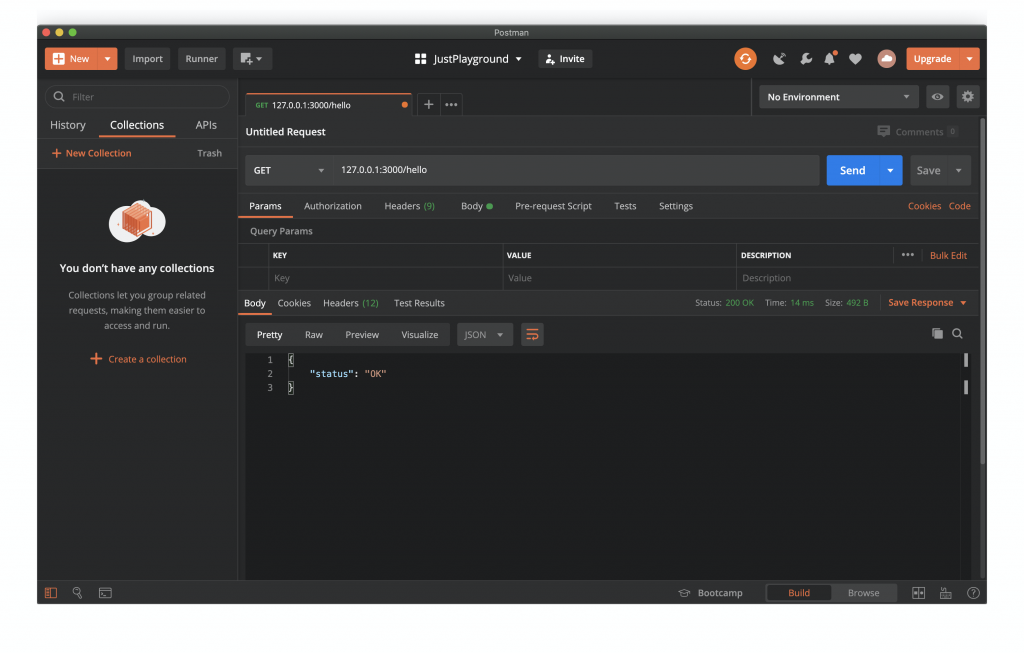Select Visualize response view
The image size is (1024, 653).
(x=419, y=334)
